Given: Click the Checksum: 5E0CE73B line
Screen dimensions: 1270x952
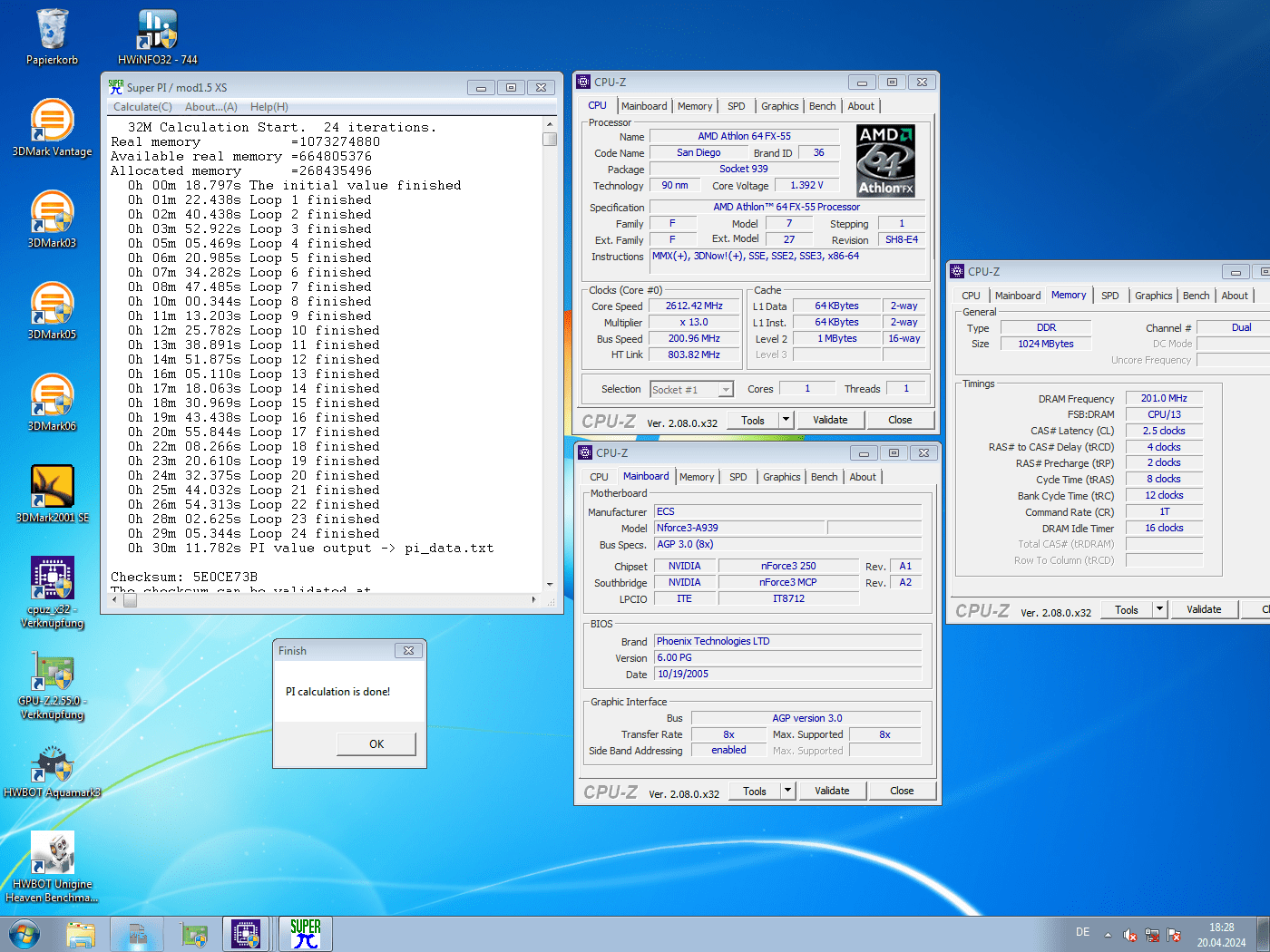Looking at the screenshot, I should pyautogui.click(x=184, y=577).
